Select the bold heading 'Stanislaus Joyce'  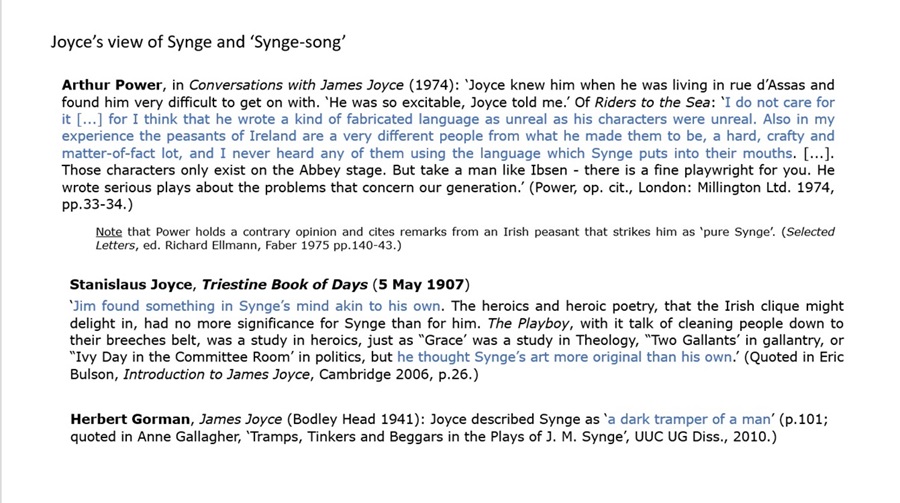click(x=131, y=285)
